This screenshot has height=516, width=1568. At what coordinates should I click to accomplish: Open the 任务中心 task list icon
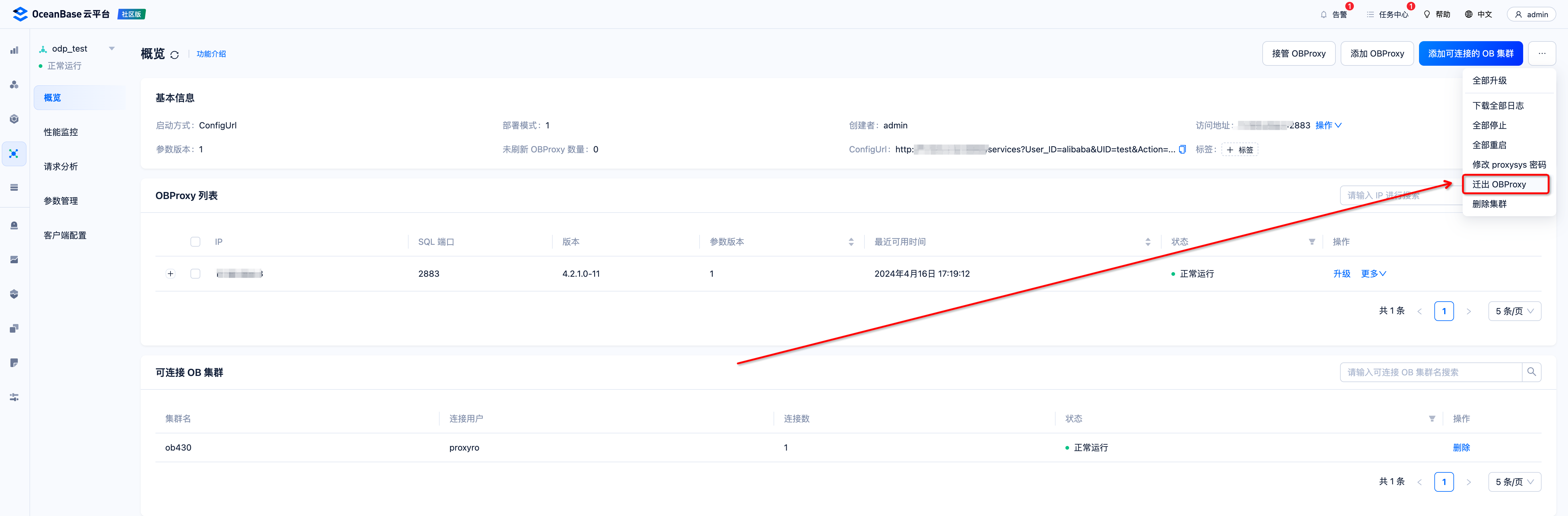click(x=1370, y=15)
